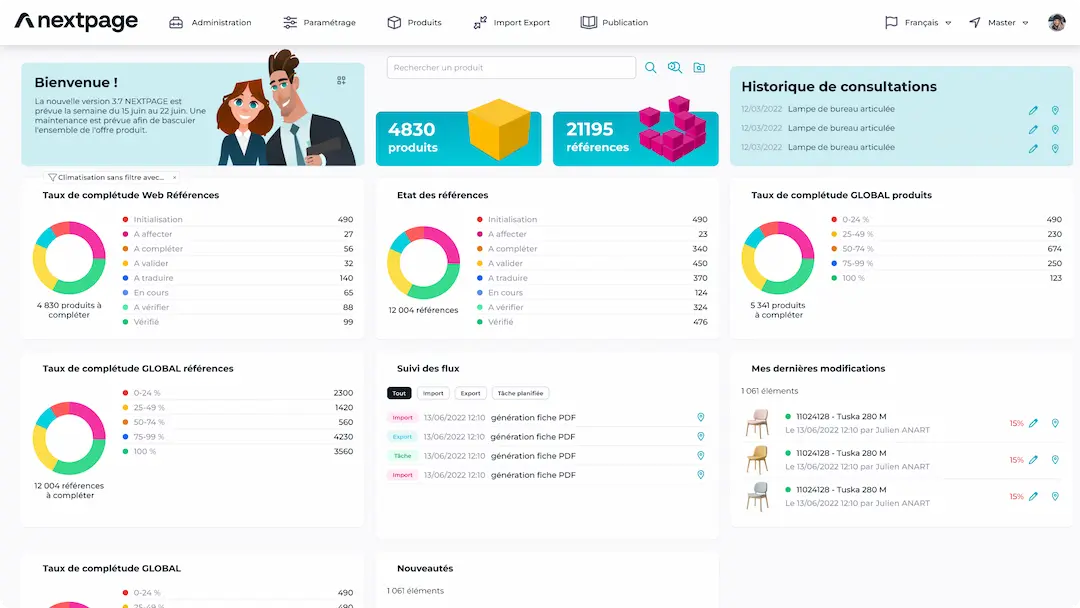Screen dimensions: 1080x608
Task: Open the Paramétrage menu
Action: pyautogui.click(x=319, y=22)
